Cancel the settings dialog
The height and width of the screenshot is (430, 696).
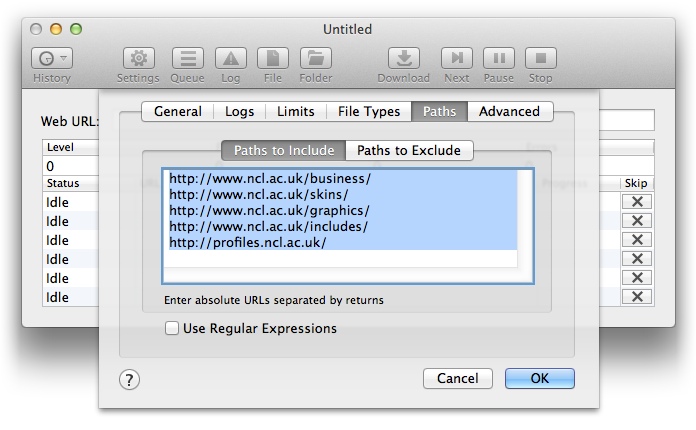(458, 379)
